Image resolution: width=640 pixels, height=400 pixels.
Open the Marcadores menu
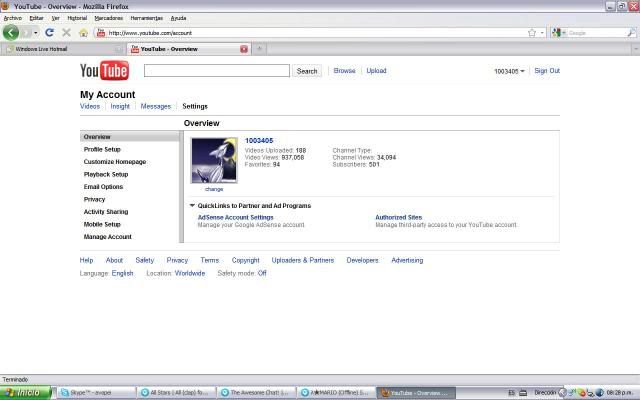pyautogui.click(x=108, y=18)
